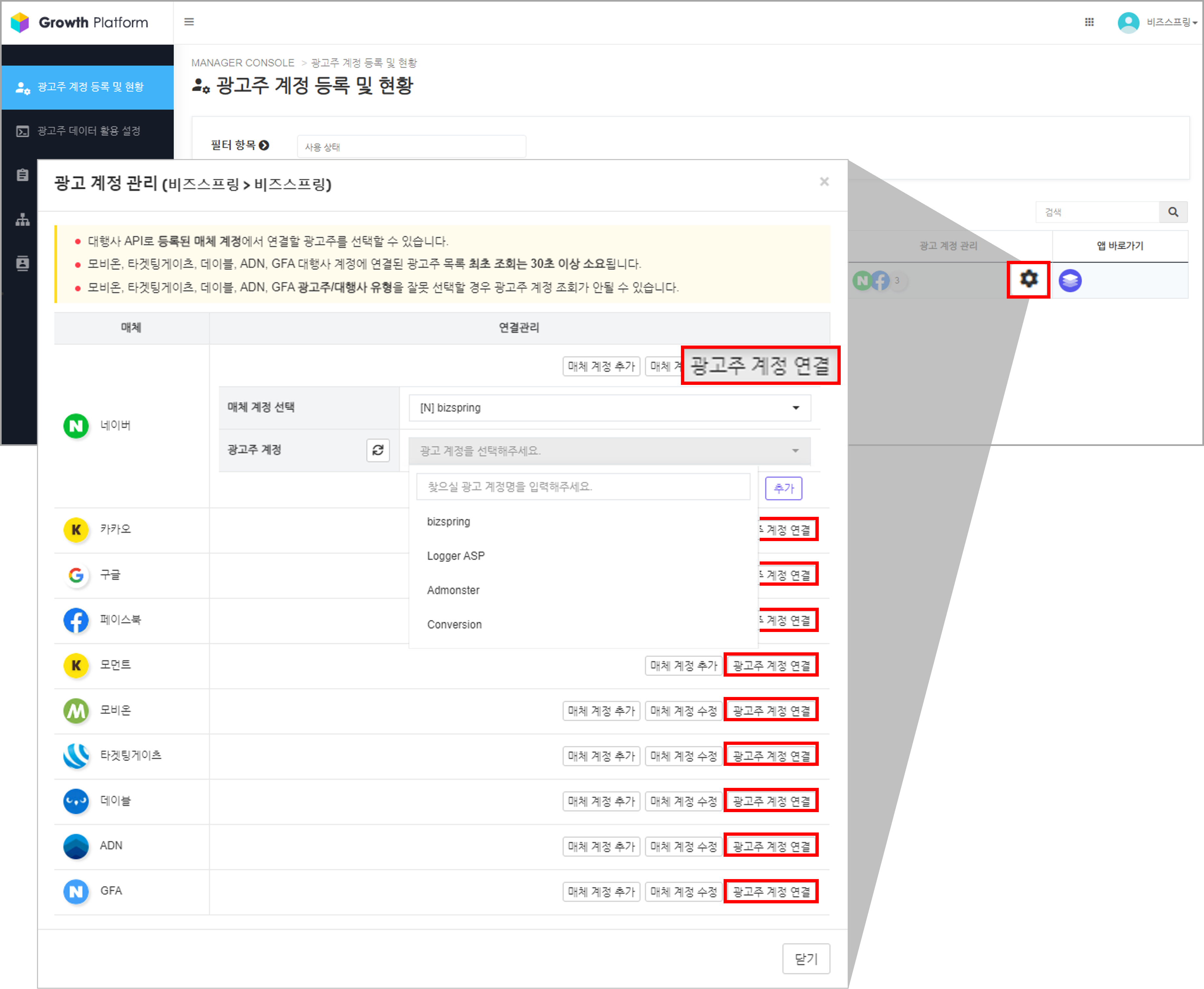Open 광고주 데이터 활용 설정 sidebar menu
Image resolution: width=1204 pixels, height=989 pixels.
point(88,131)
